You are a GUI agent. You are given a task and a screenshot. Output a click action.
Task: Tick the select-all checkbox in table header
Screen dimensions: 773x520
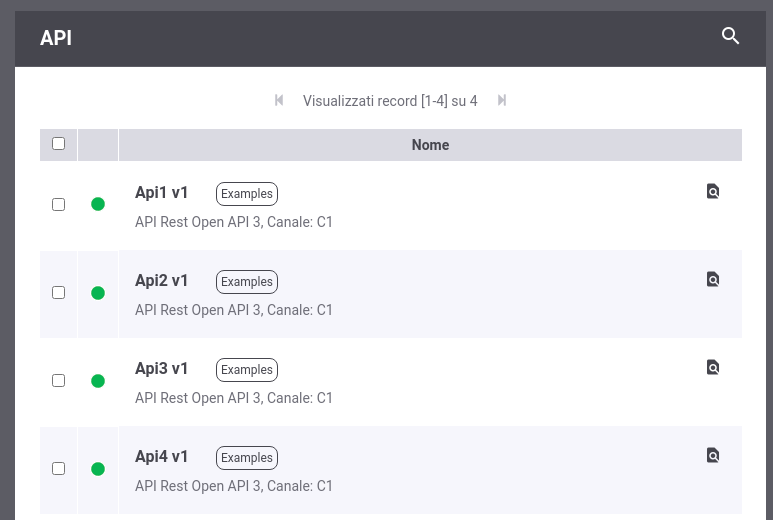click(59, 143)
